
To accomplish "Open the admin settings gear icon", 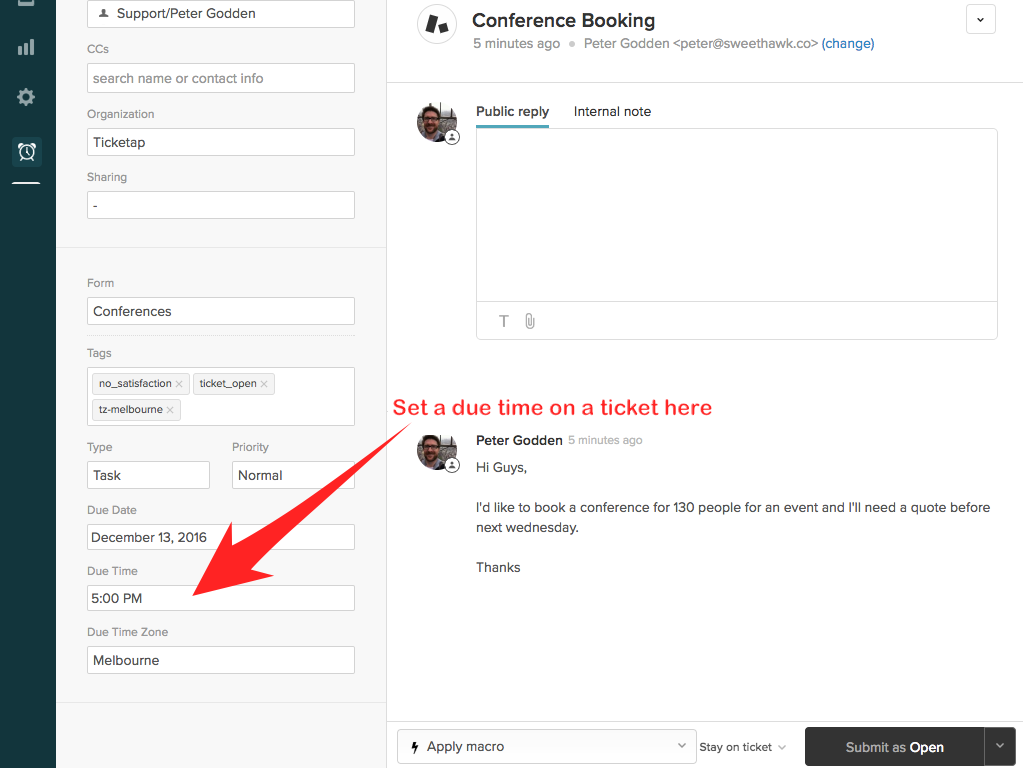I will point(26,97).
